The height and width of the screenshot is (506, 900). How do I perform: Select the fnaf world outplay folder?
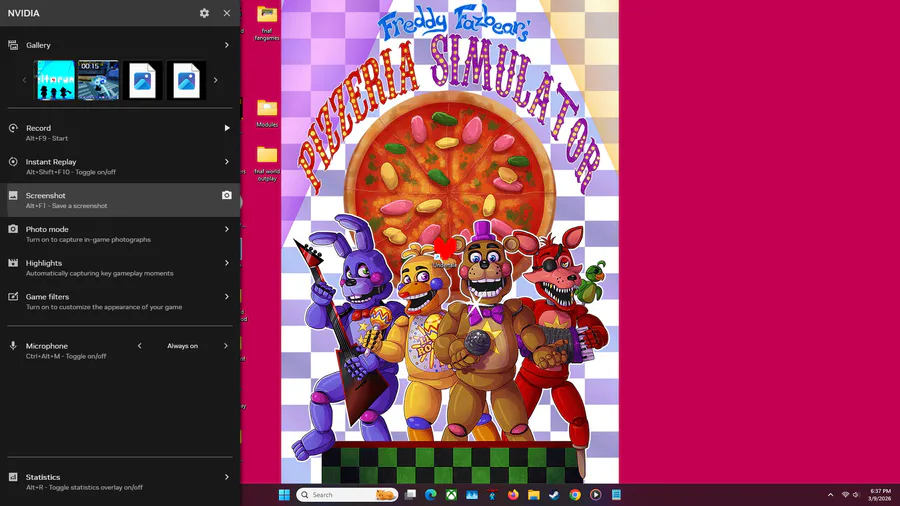267,164
